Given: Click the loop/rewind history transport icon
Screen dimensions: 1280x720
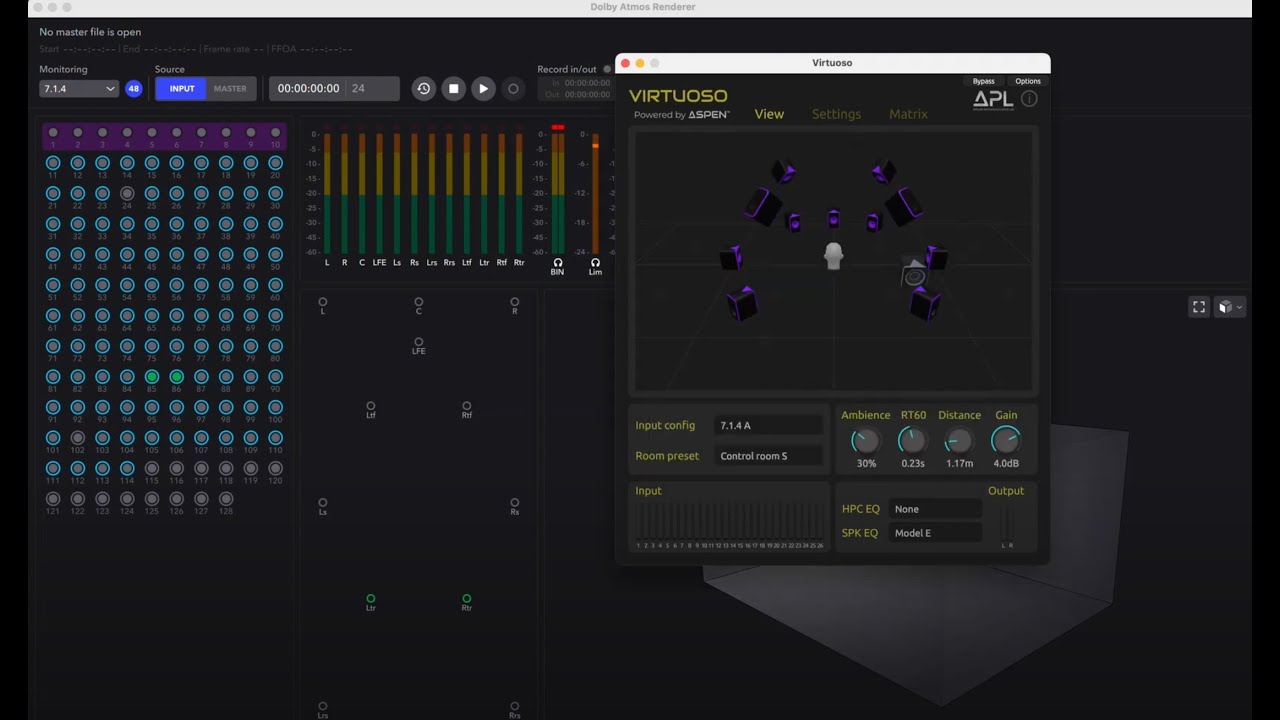Looking at the screenshot, I should pyautogui.click(x=423, y=89).
